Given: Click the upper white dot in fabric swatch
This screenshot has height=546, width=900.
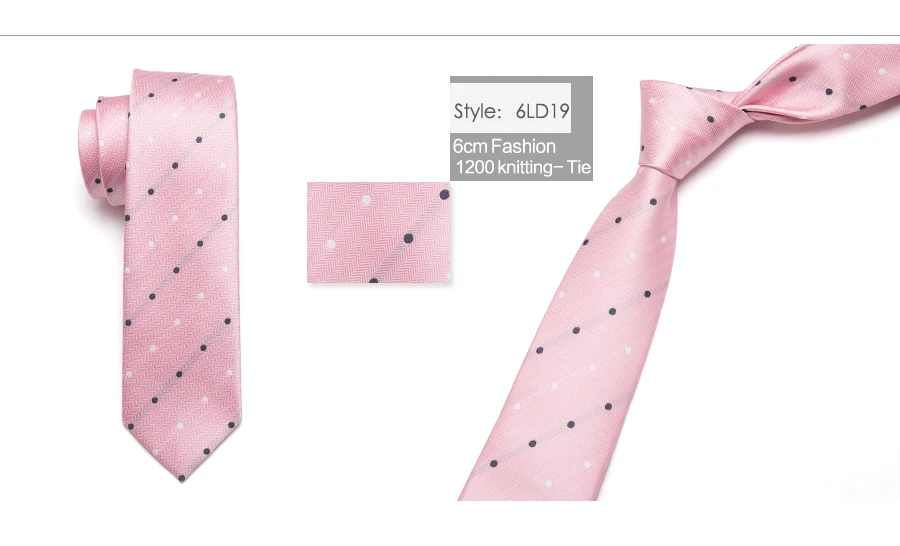Looking at the screenshot, I should tap(366, 200).
